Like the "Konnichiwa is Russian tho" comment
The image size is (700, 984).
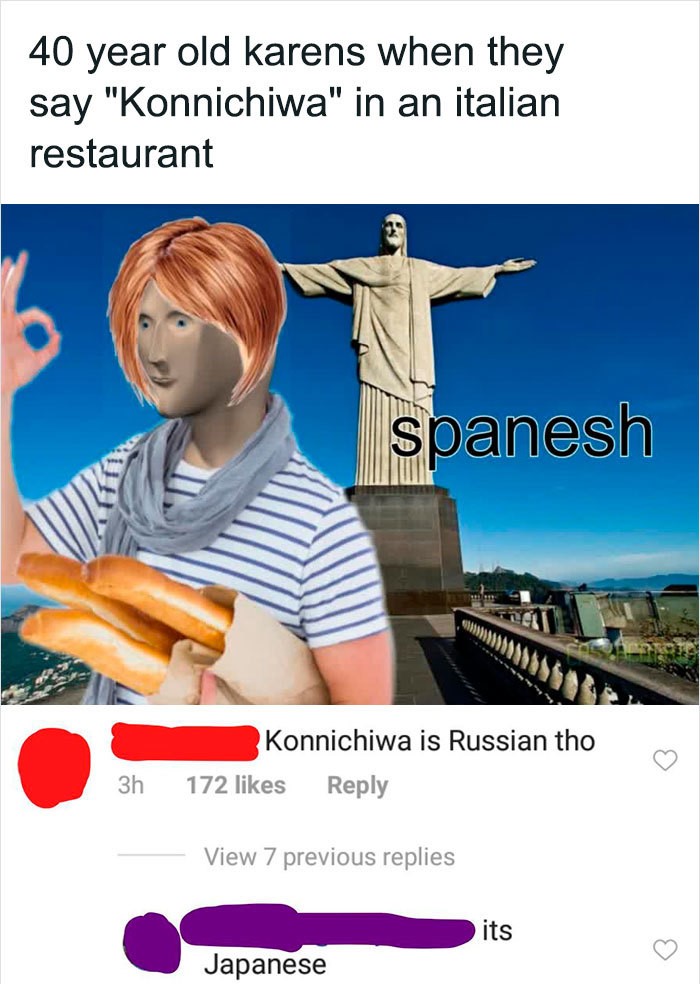click(665, 760)
